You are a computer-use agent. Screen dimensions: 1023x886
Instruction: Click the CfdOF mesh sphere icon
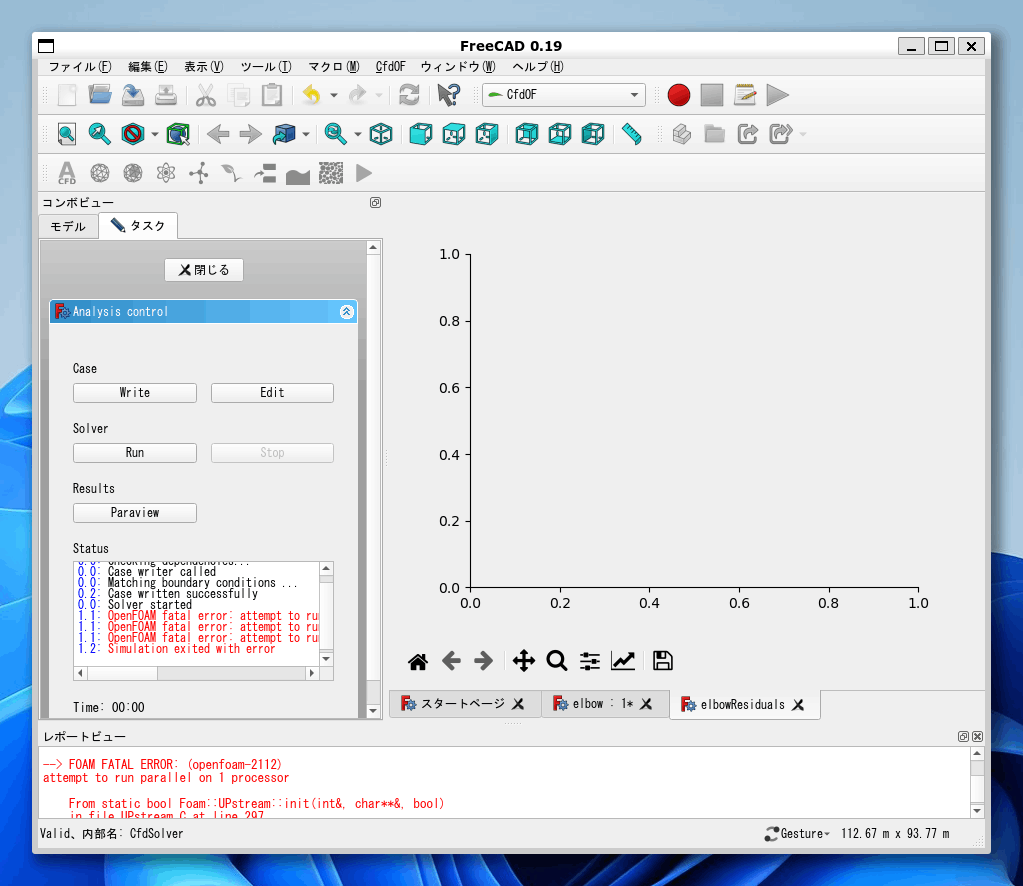(x=100, y=174)
